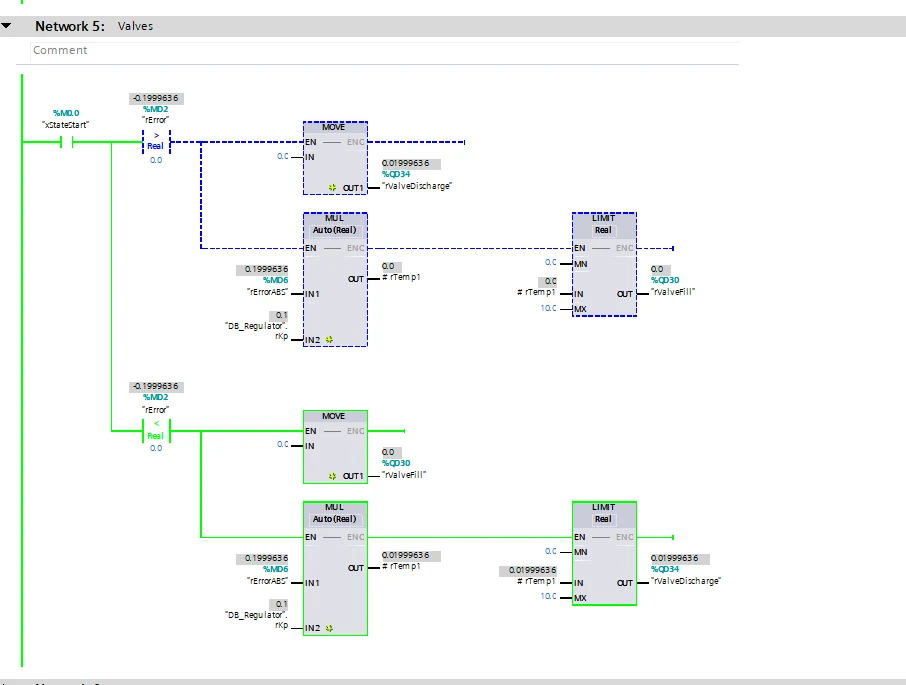Select the less-than Real comparator contact
This screenshot has height=685, width=906.
pos(156,430)
